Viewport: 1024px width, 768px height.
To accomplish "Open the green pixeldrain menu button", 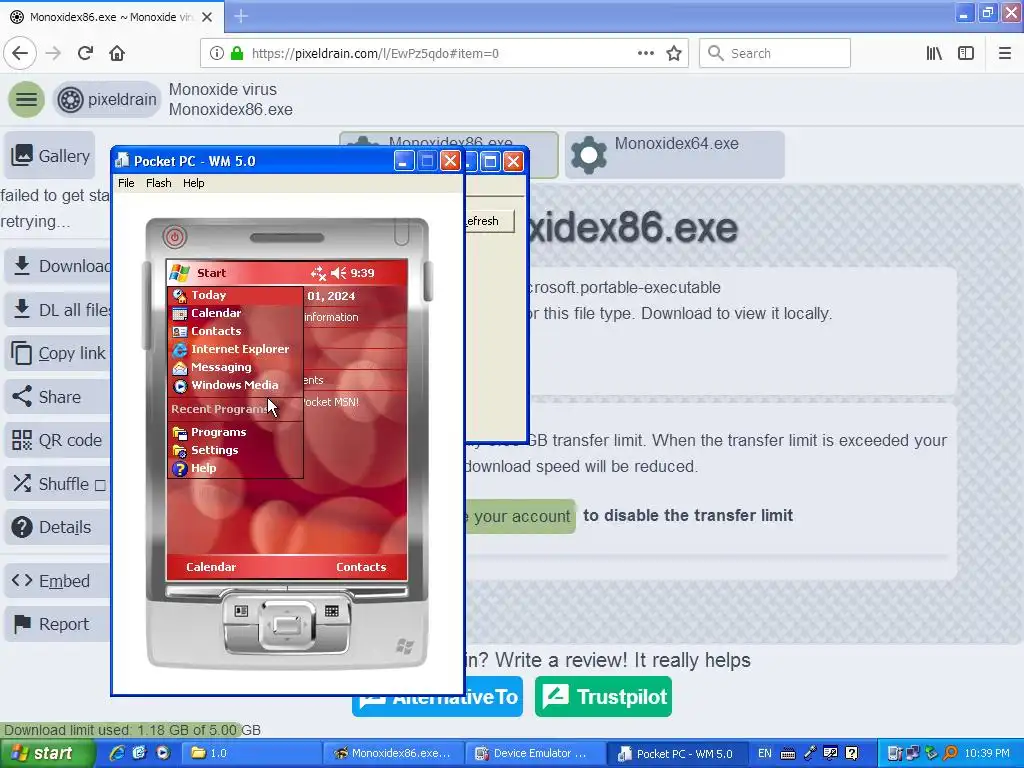I will coord(26,99).
